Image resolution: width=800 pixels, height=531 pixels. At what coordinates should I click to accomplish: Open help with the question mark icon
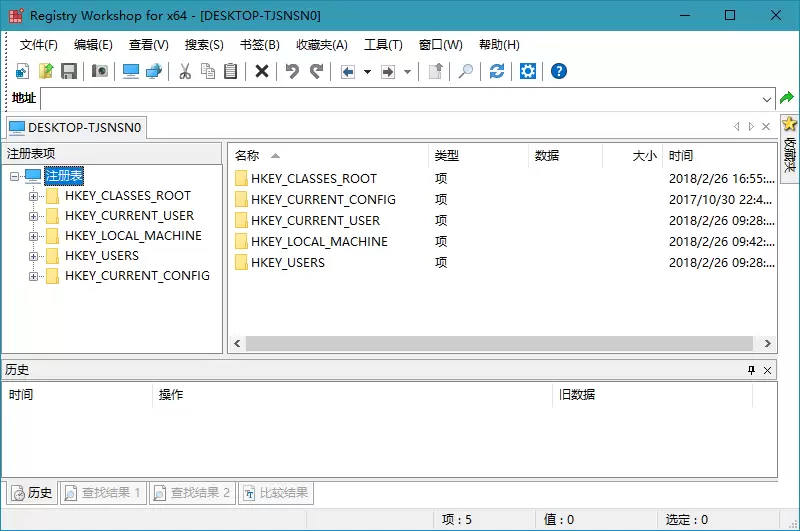click(x=559, y=71)
